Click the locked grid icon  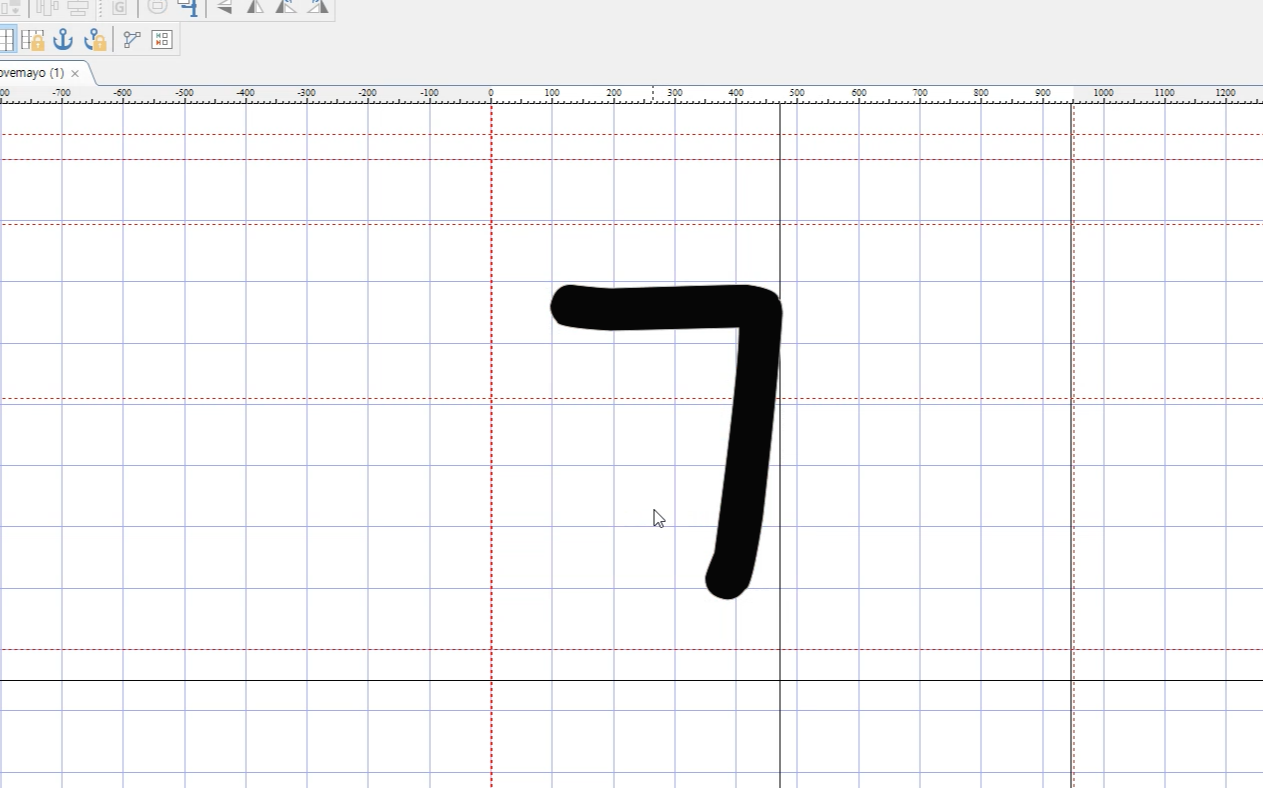click(32, 40)
